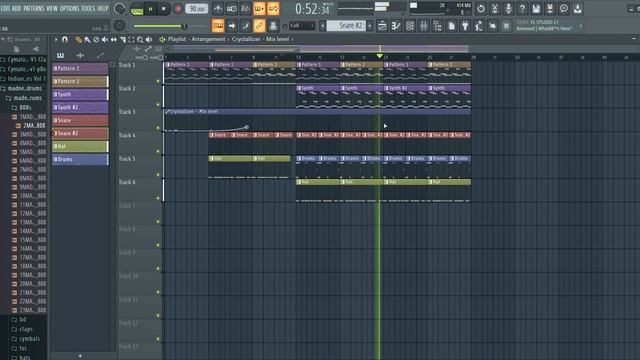The width and height of the screenshot is (640, 360).
Task: Select the Drums pattern in the picker
Action: (x=80, y=159)
